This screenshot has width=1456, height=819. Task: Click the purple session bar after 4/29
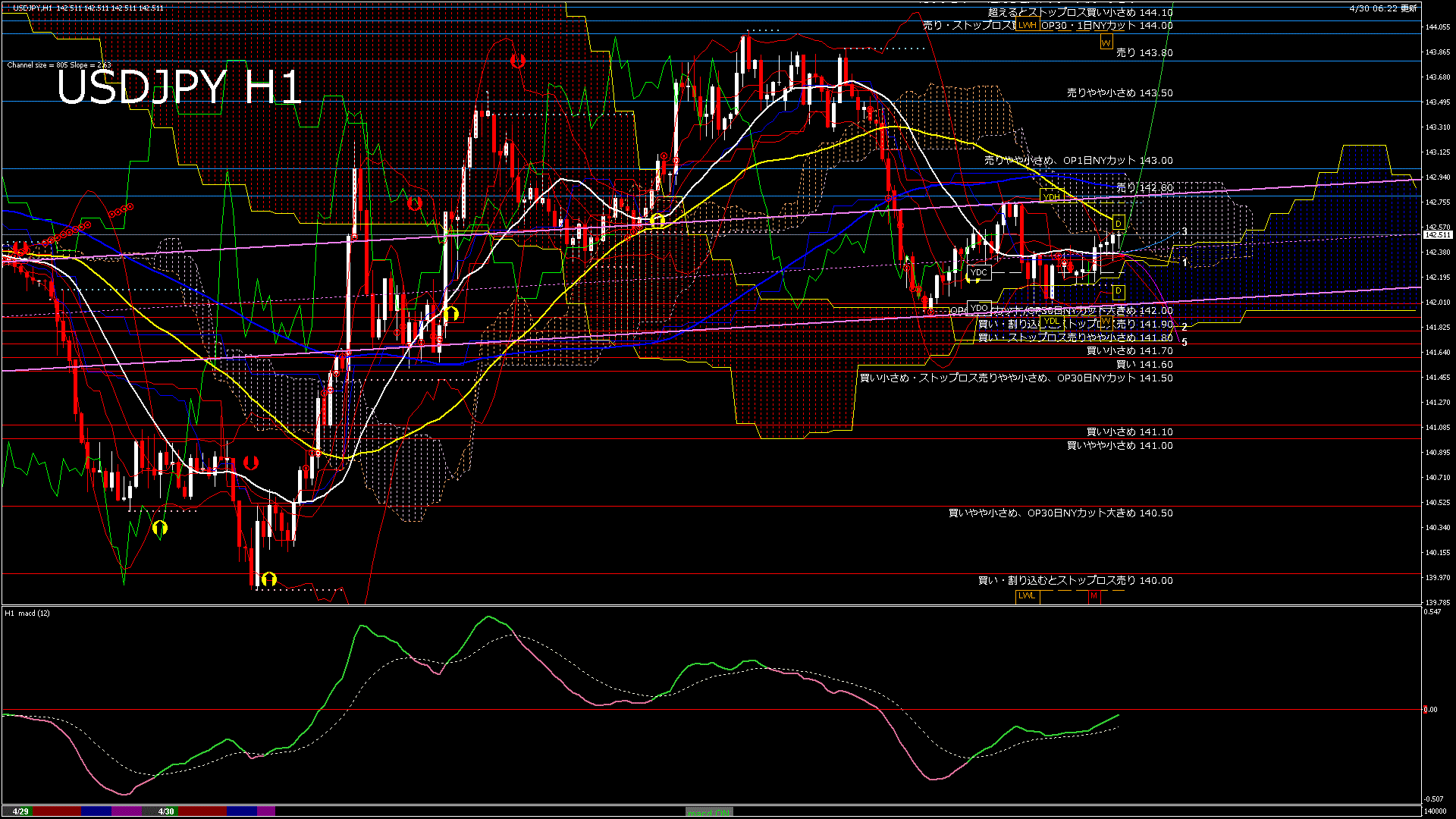127,811
